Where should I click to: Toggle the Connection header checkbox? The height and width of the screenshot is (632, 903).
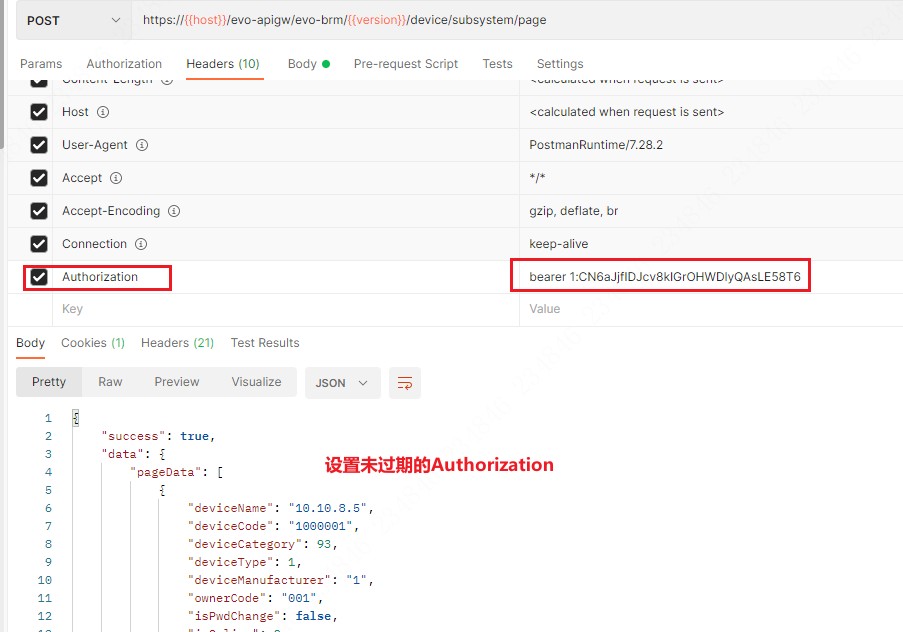pyautogui.click(x=39, y=244)
